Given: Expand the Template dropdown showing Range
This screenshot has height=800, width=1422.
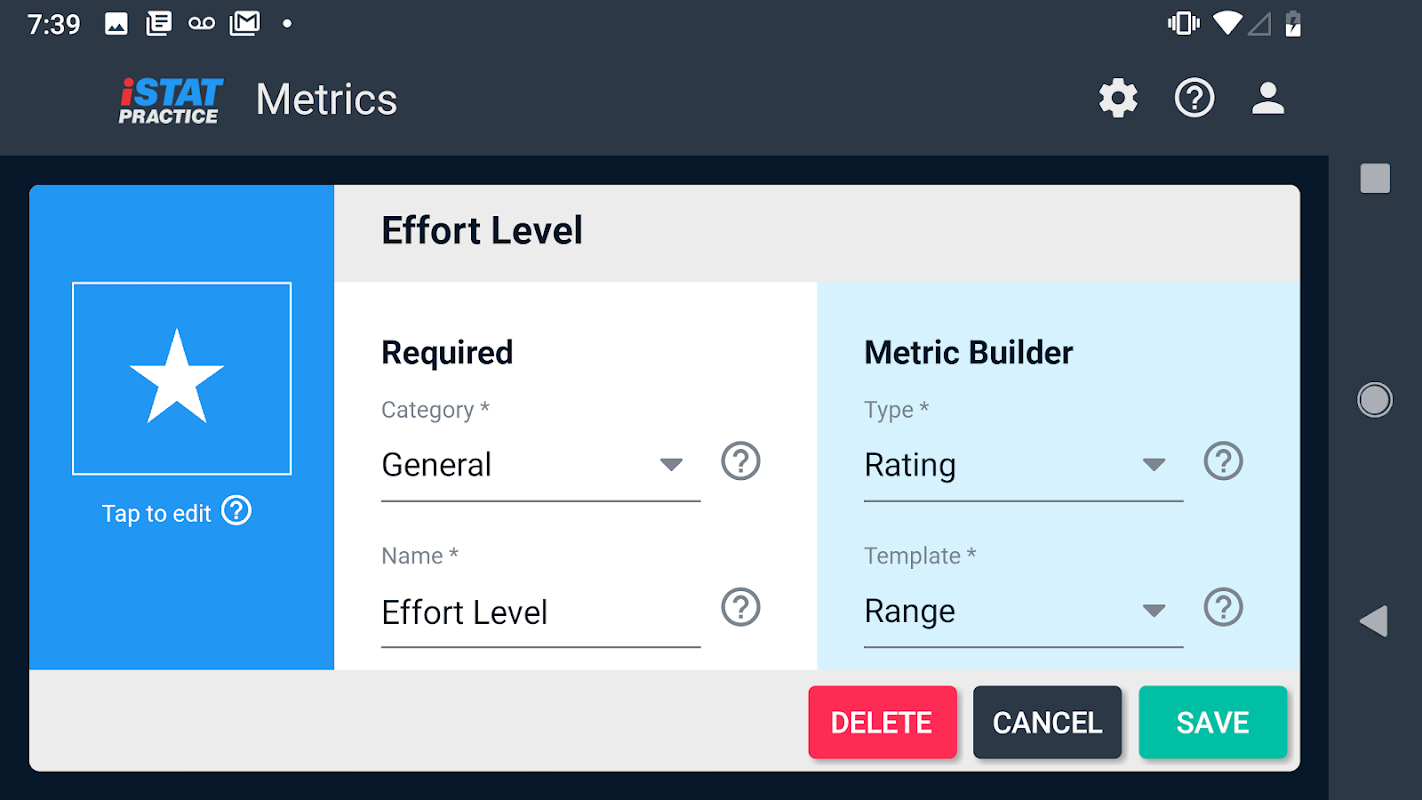Looking at the screenshot, I should [1022, 611].
